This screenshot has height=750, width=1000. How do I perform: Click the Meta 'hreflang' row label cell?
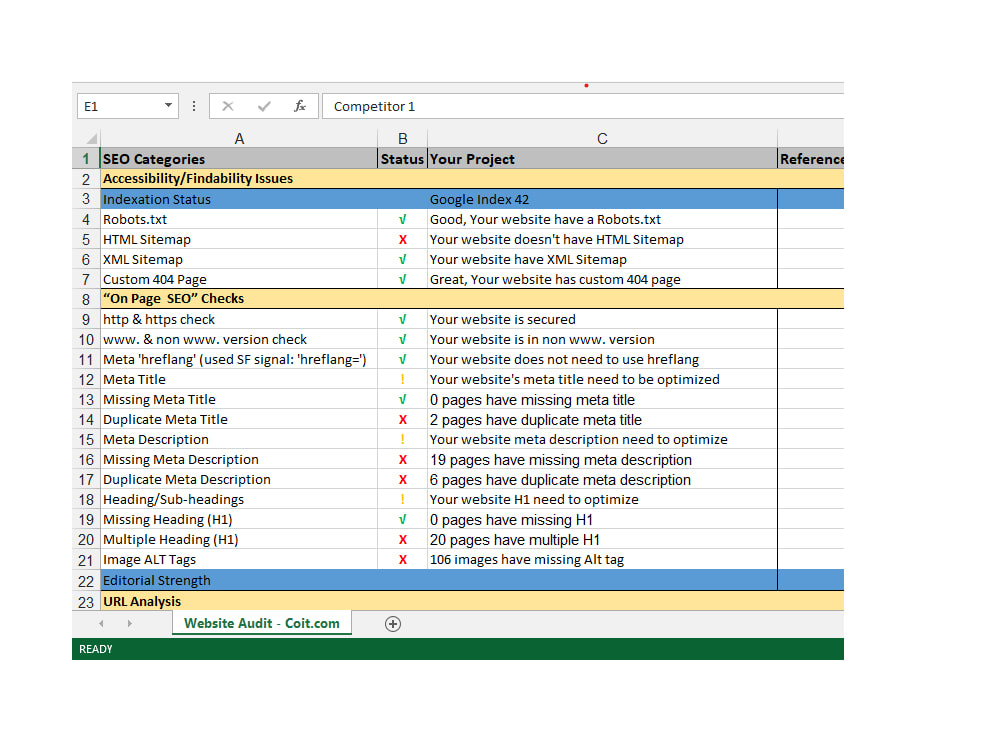click(239, 359)
